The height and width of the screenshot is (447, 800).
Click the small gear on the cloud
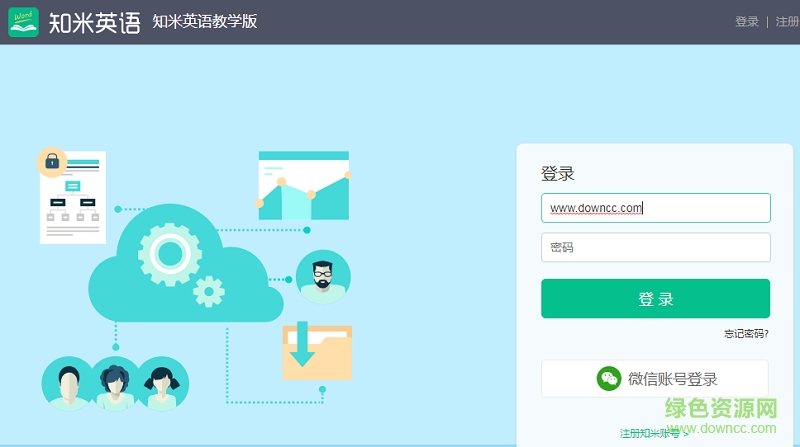(209, 292)
